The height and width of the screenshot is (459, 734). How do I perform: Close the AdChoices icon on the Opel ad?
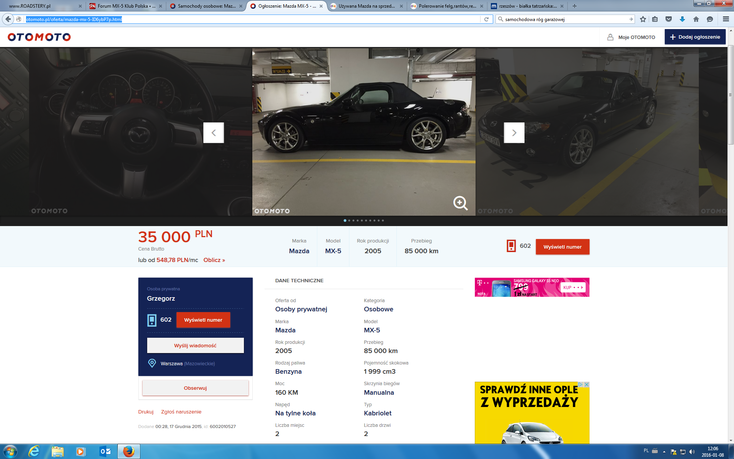click(x=586, y=385)
